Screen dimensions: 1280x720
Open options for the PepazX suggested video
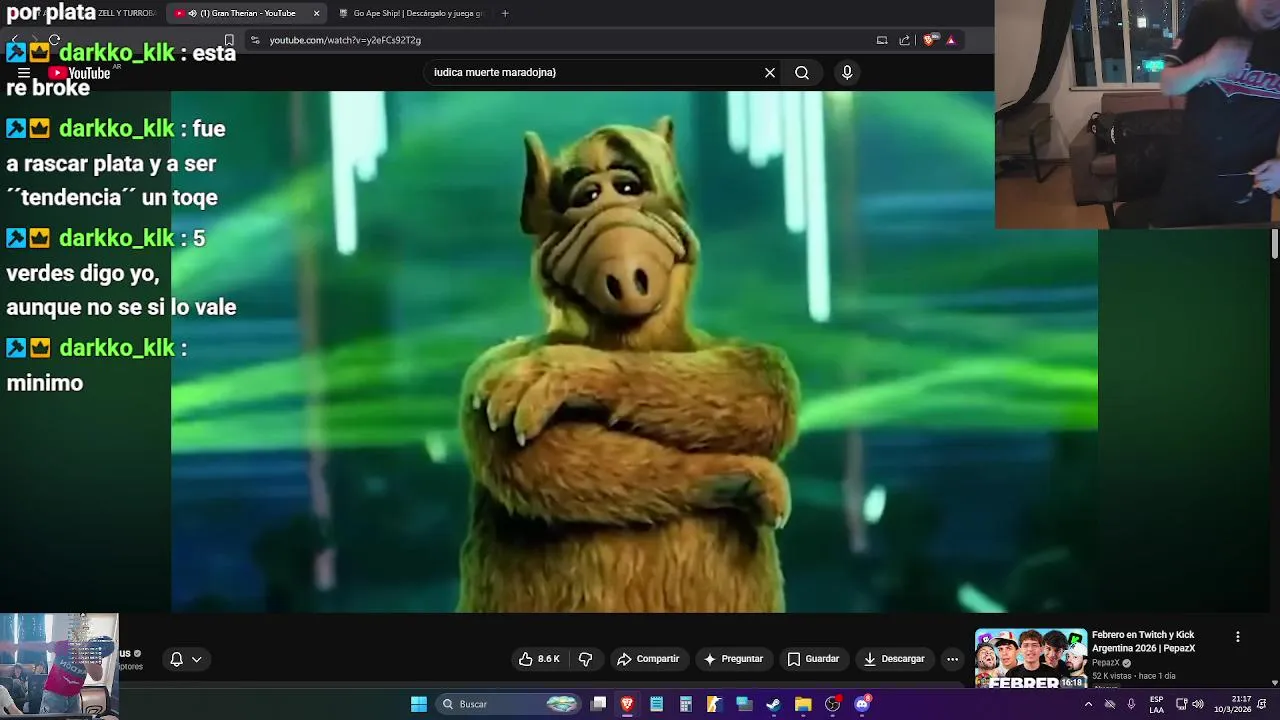point(1237,637)
